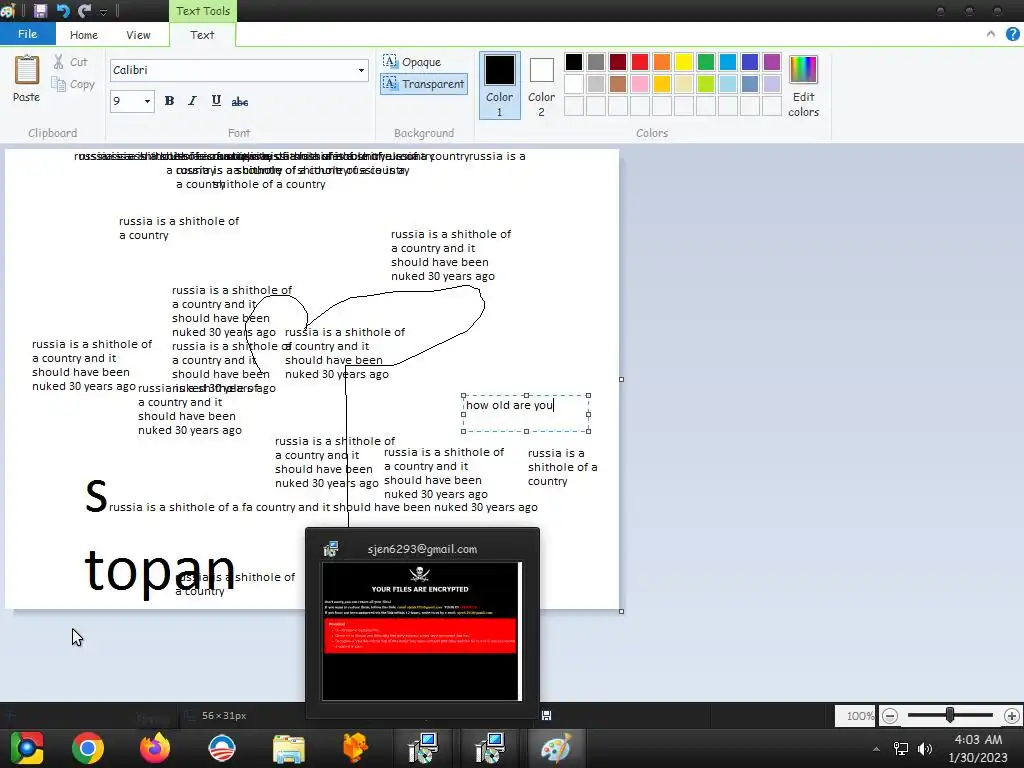Open Google Chrome from the taskbar
Viewport: 1024px width, 768px height.
(88, 748)
